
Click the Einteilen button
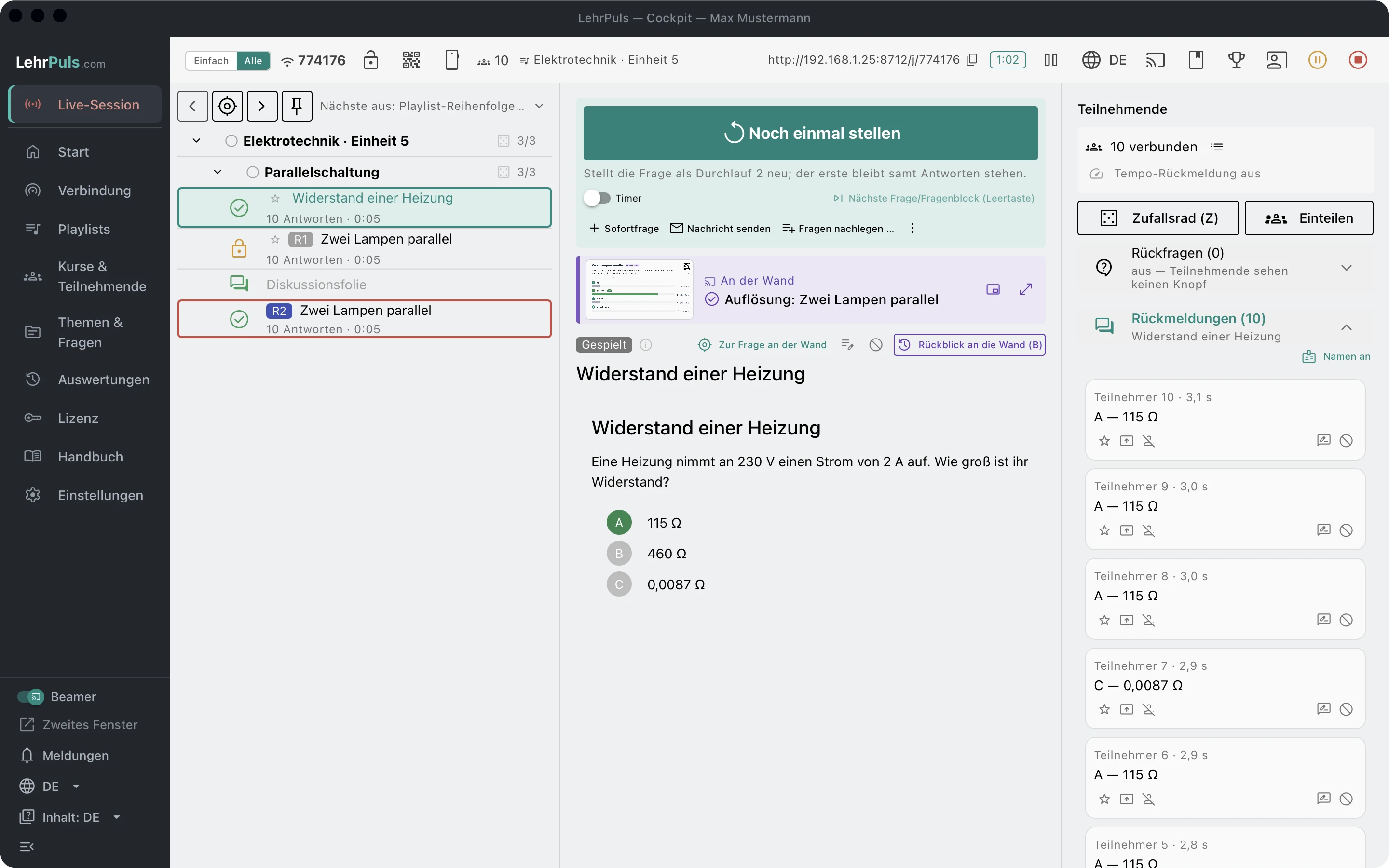pos(1308,218)
